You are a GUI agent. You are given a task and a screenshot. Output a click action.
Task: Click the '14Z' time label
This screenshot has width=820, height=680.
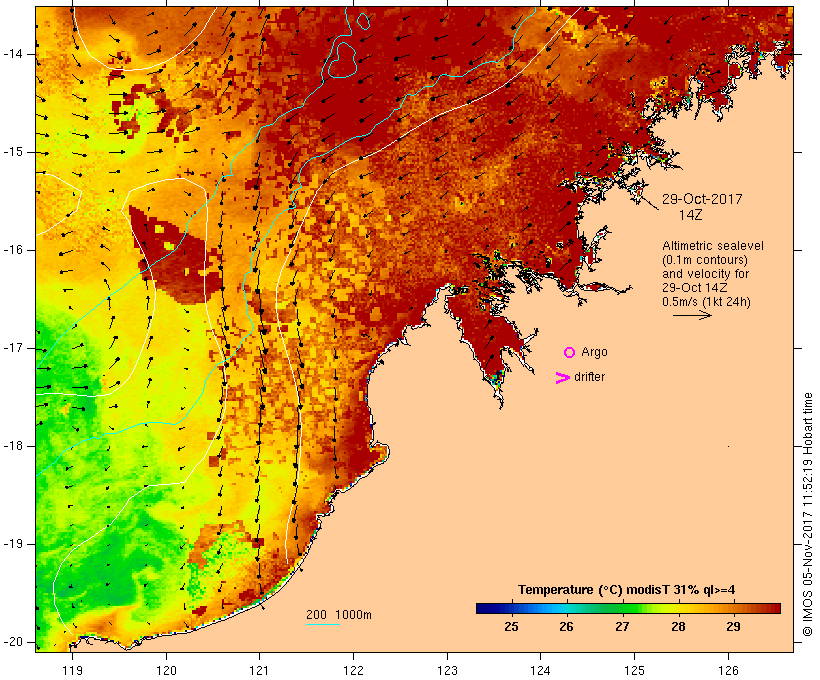[690, 215]
